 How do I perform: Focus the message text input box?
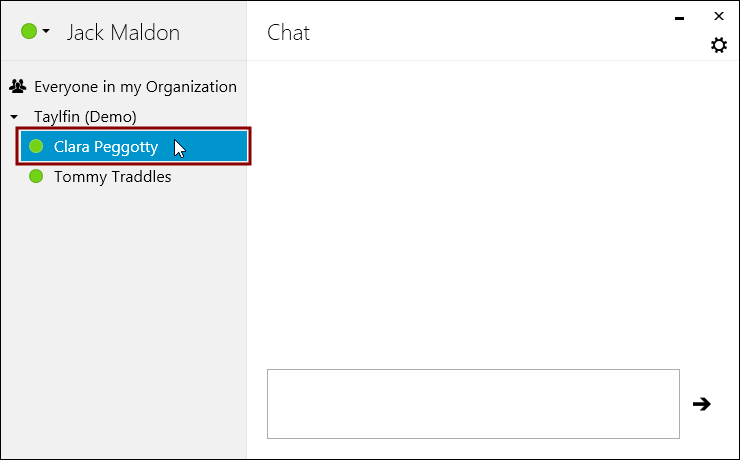(473, 404)
